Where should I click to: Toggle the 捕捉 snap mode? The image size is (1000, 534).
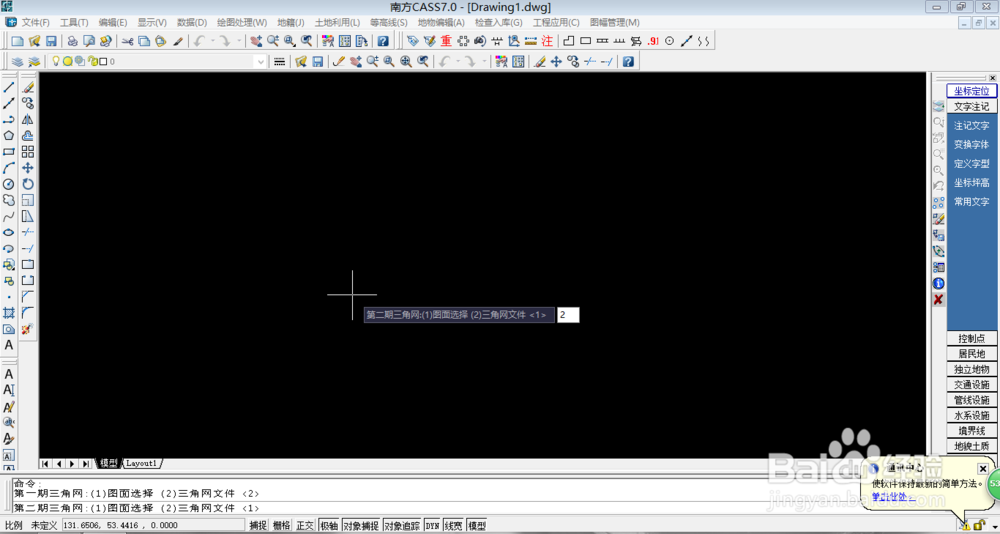[258, 526]
